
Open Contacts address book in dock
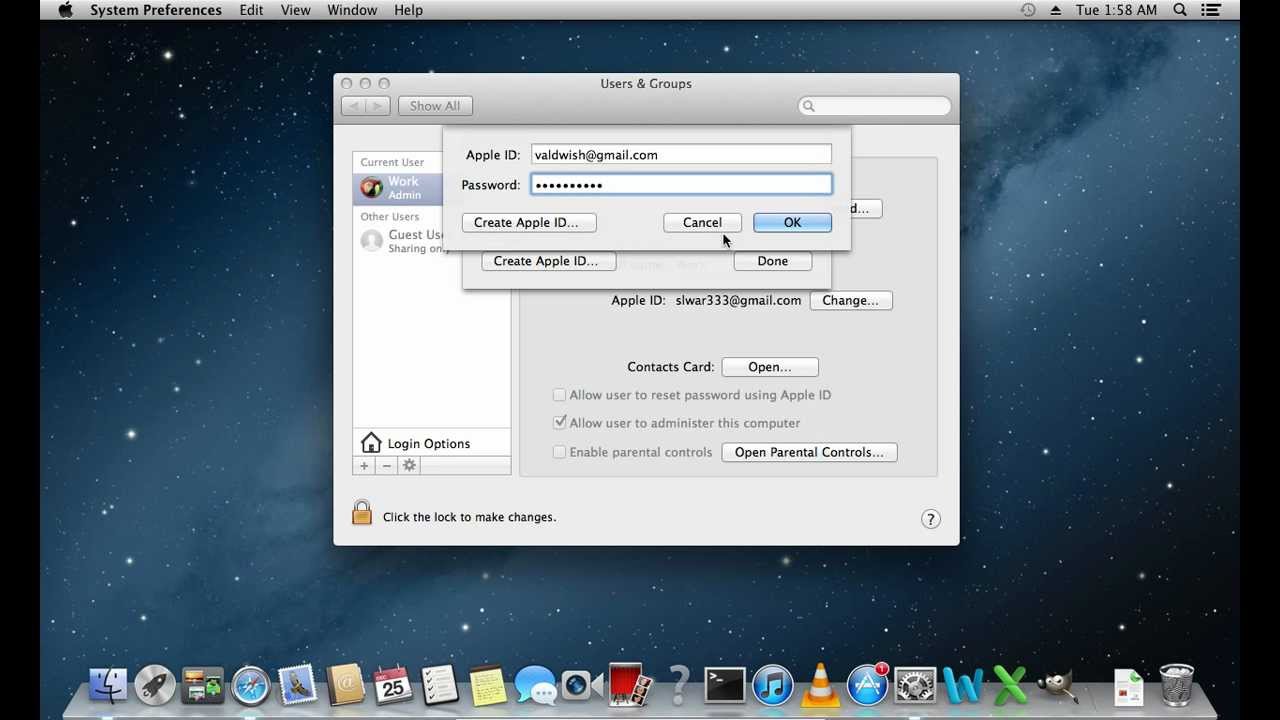pyautogui.click(x=346, y=686)
